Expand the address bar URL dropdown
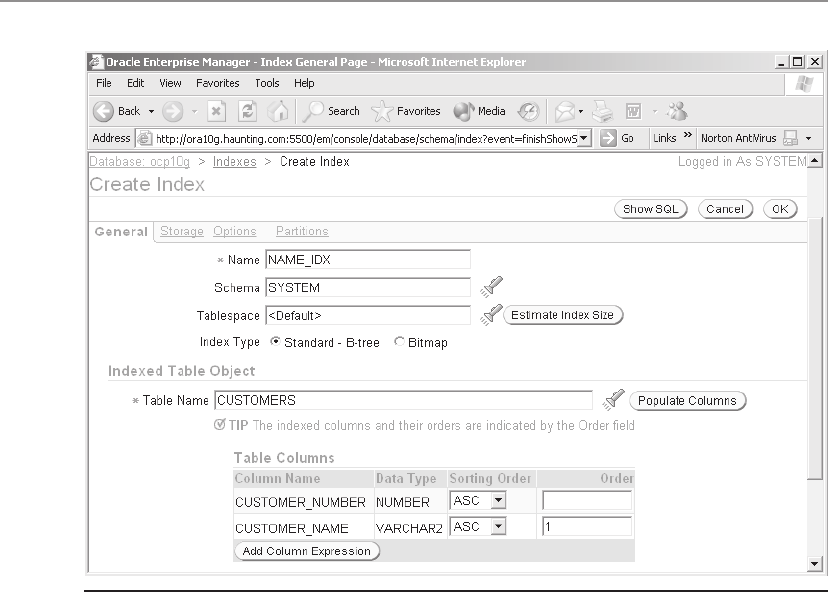Screen dimensions: 828x592 (x=584, y=138)
